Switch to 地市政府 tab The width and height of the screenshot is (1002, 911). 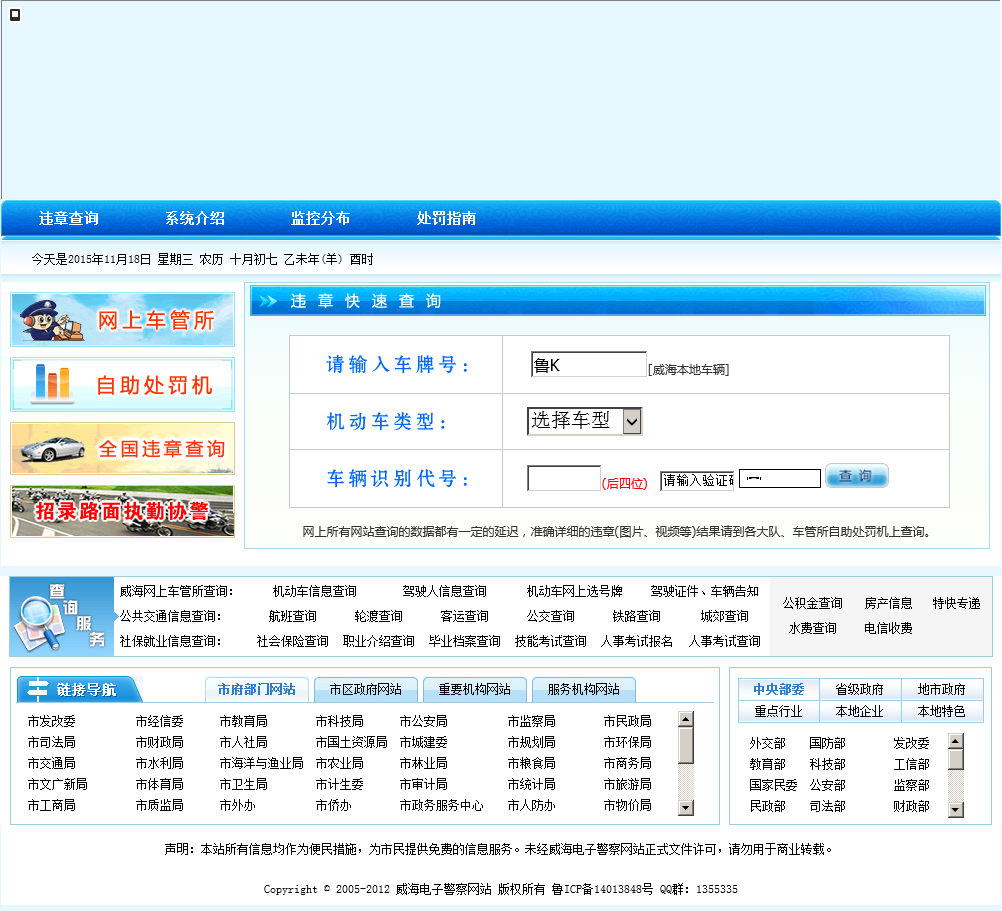tap(942, 689)
